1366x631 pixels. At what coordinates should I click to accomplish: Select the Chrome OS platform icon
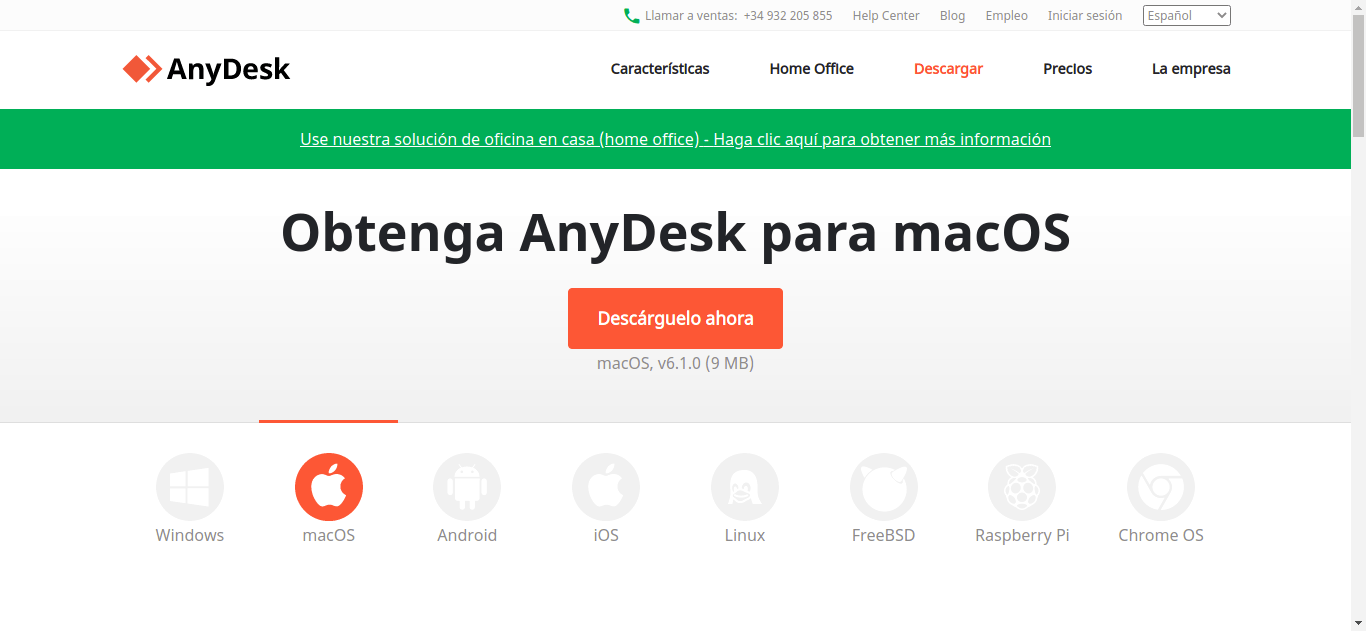point(1160,486)
